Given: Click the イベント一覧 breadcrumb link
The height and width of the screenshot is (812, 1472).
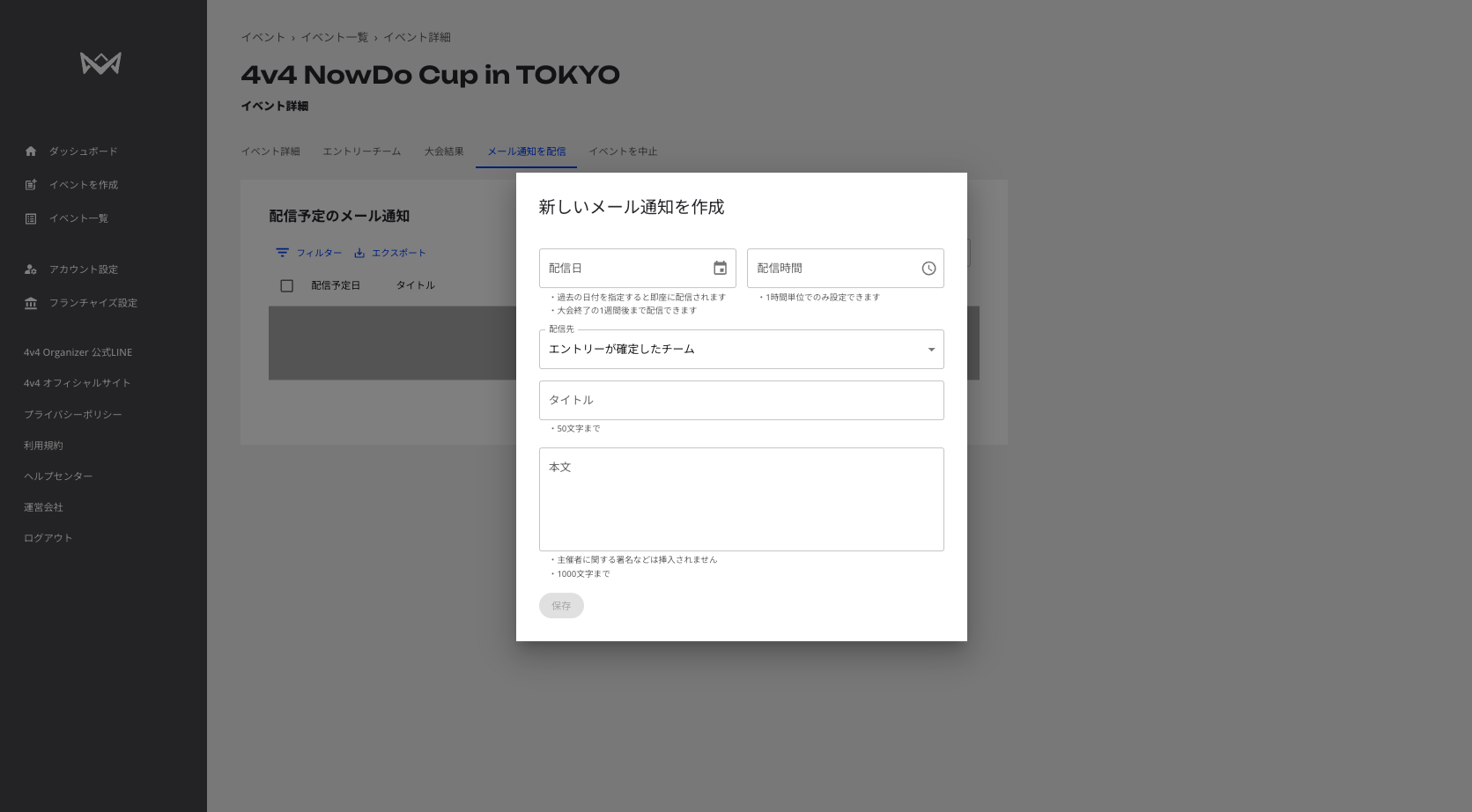Looking at the screenshot, I should click(x=335, y=37).
